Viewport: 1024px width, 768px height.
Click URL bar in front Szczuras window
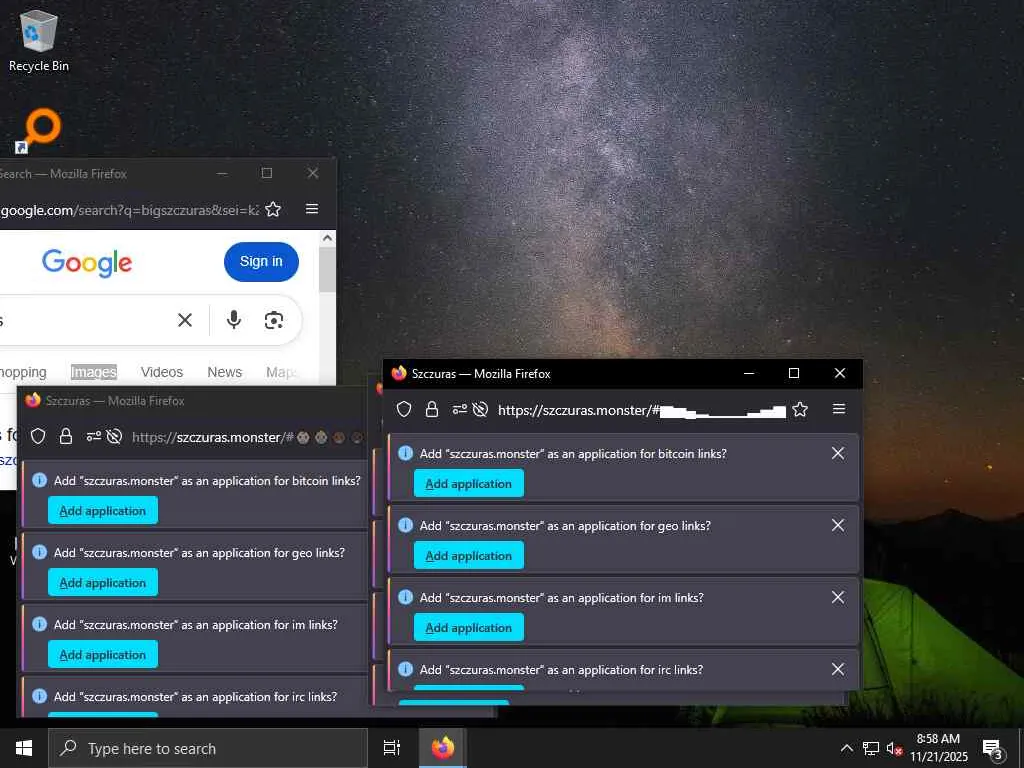click(641, 410)
